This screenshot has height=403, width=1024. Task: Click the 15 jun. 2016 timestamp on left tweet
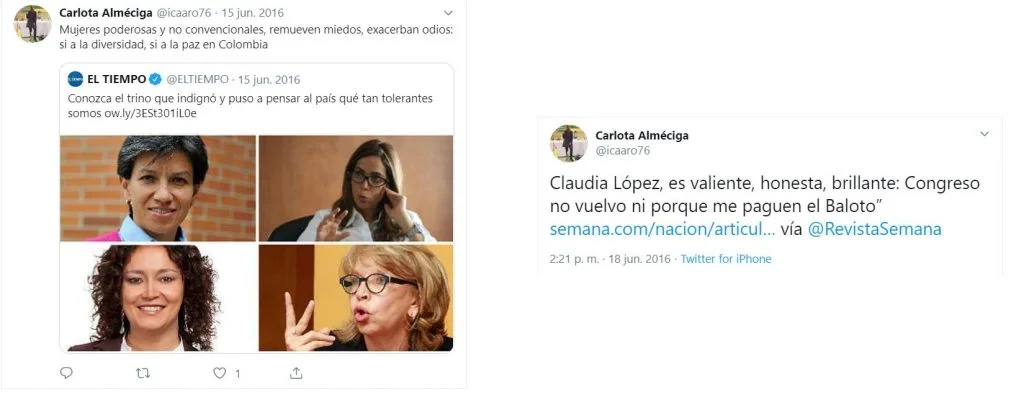[x=253, y=13]
